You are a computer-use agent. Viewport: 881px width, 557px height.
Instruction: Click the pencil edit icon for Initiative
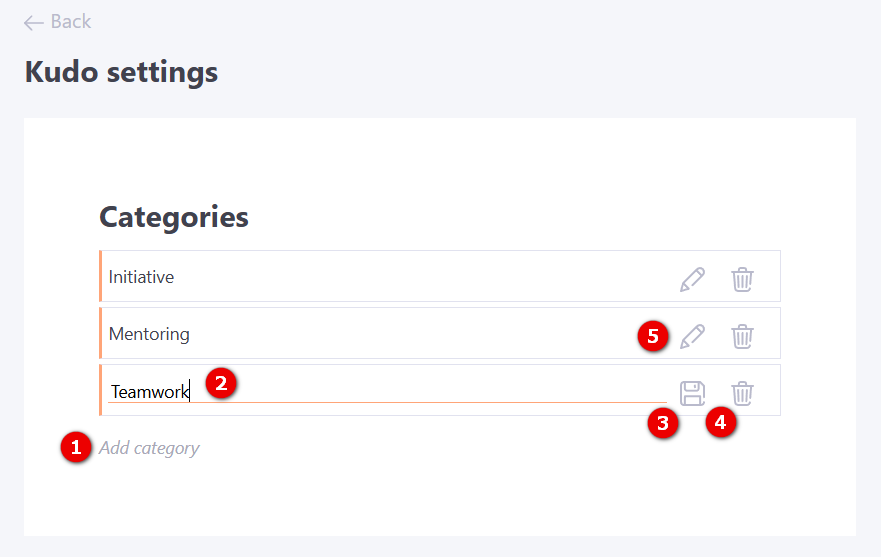click(x=692, y=279)
